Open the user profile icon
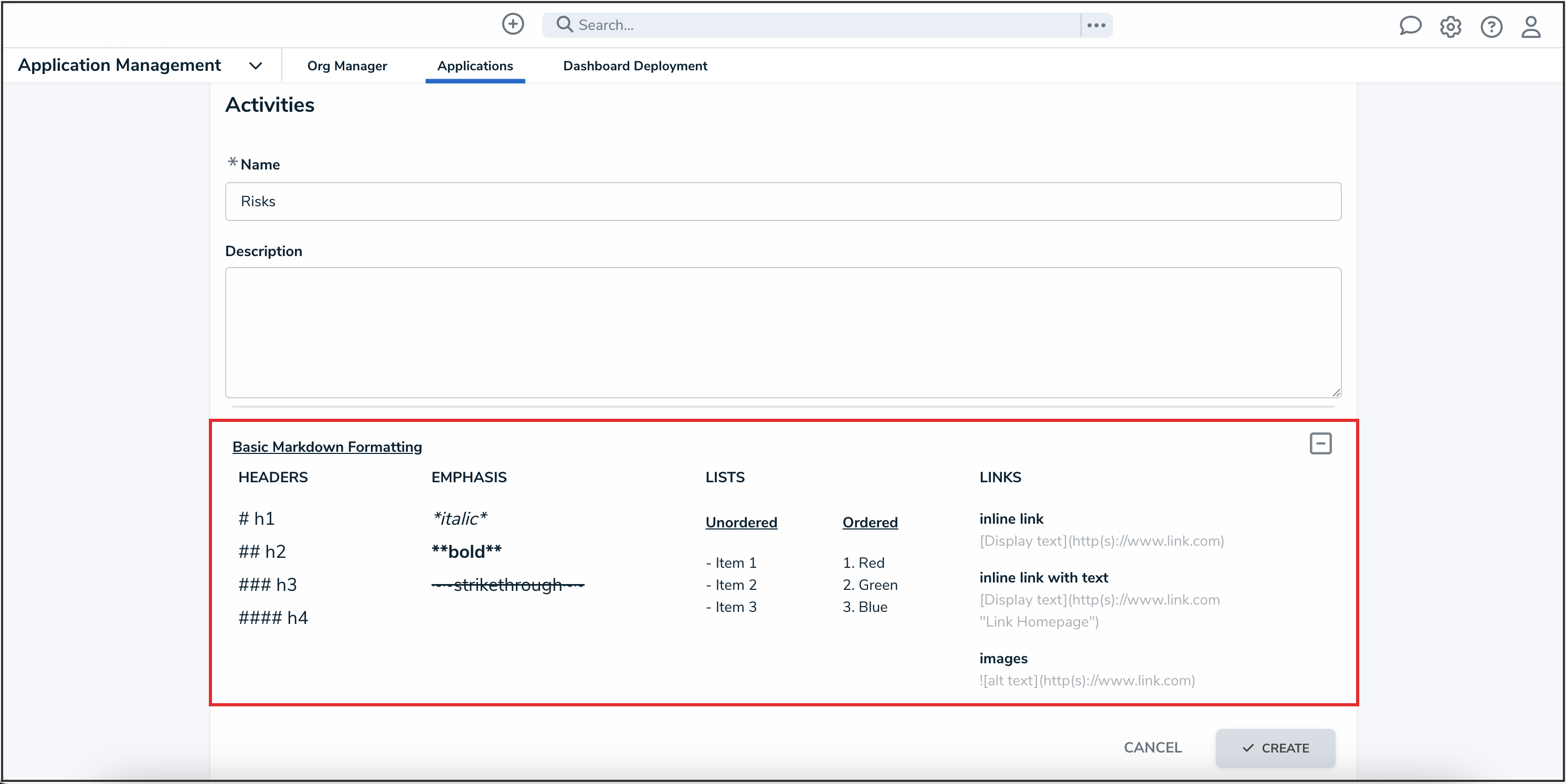Screen dimensions: 1566x784 click(1531, 27)
